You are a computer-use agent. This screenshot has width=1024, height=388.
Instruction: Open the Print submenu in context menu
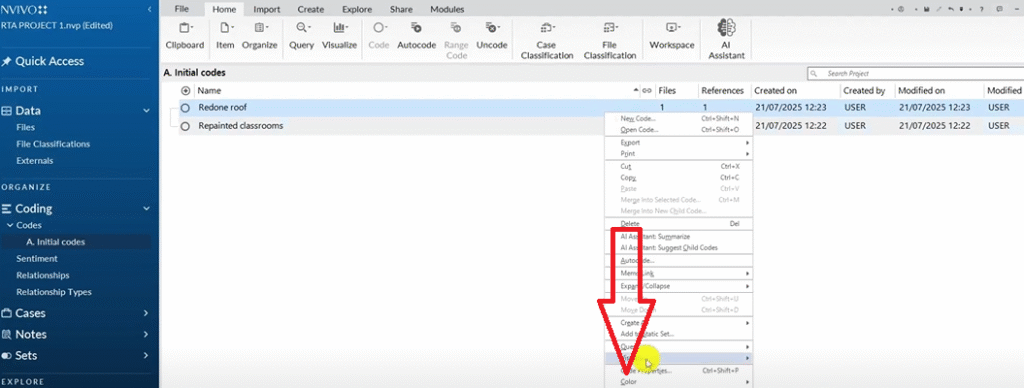coord(679,154)
